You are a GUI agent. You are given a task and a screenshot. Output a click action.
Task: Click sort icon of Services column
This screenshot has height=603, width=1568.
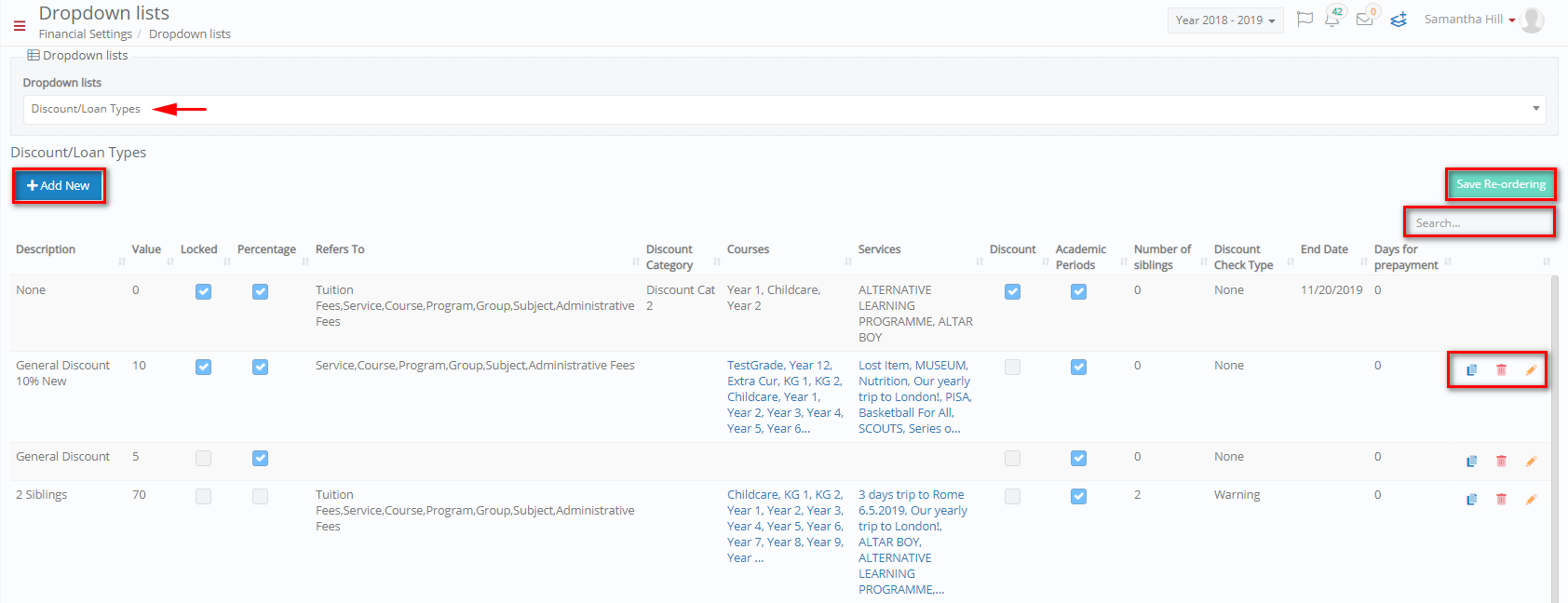[980, 262]
